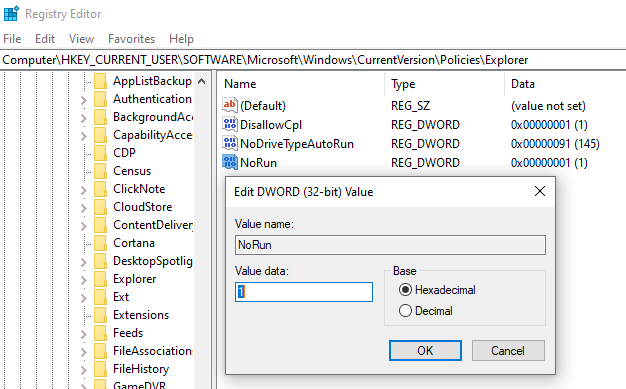Expand the Ext key
Image resolution: width=626 pixels, height=389 pixels.
point(83,298)
